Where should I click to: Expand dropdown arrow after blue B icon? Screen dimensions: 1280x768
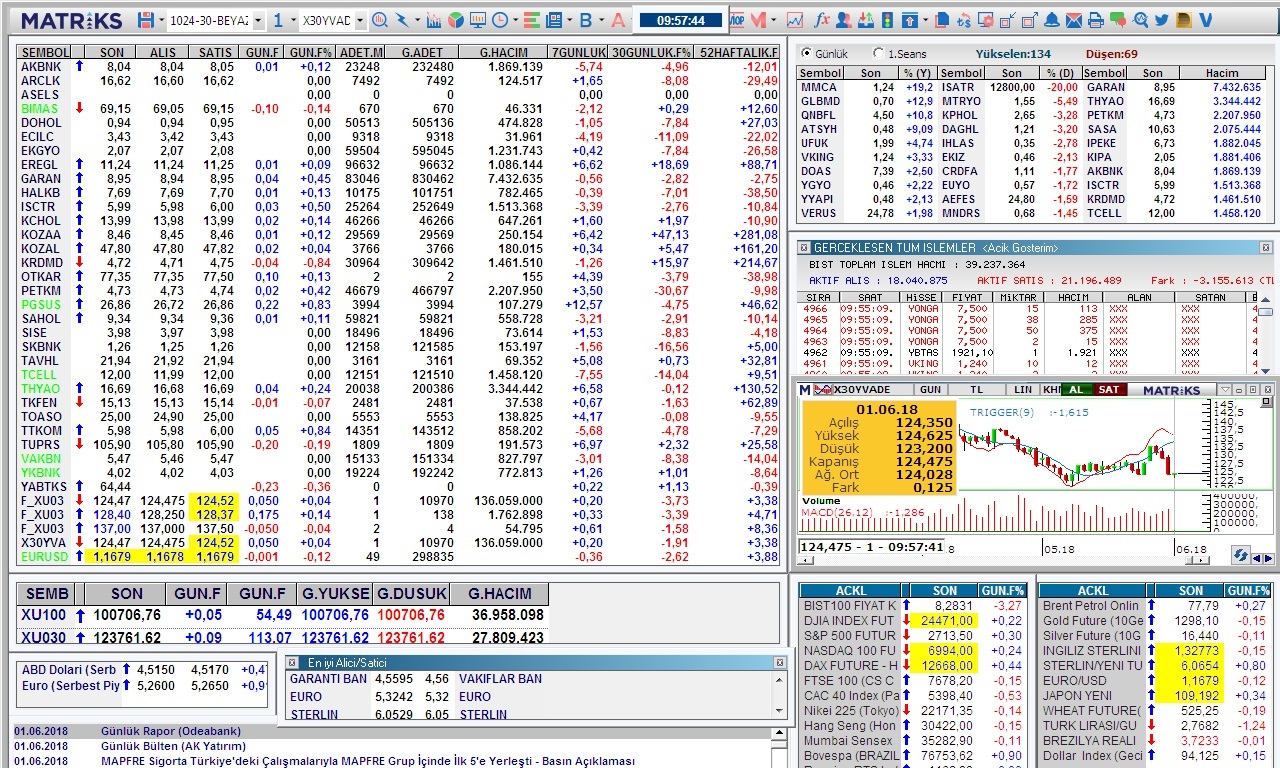coord(601,20)
